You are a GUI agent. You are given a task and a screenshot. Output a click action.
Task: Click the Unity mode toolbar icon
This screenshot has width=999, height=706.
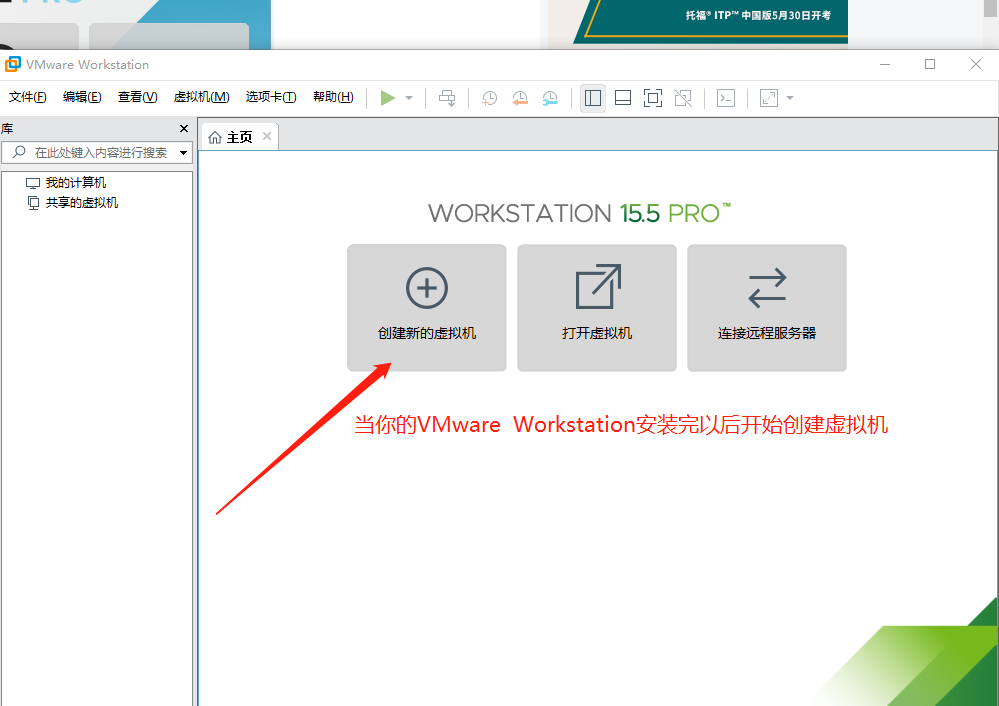coord(683,98)
